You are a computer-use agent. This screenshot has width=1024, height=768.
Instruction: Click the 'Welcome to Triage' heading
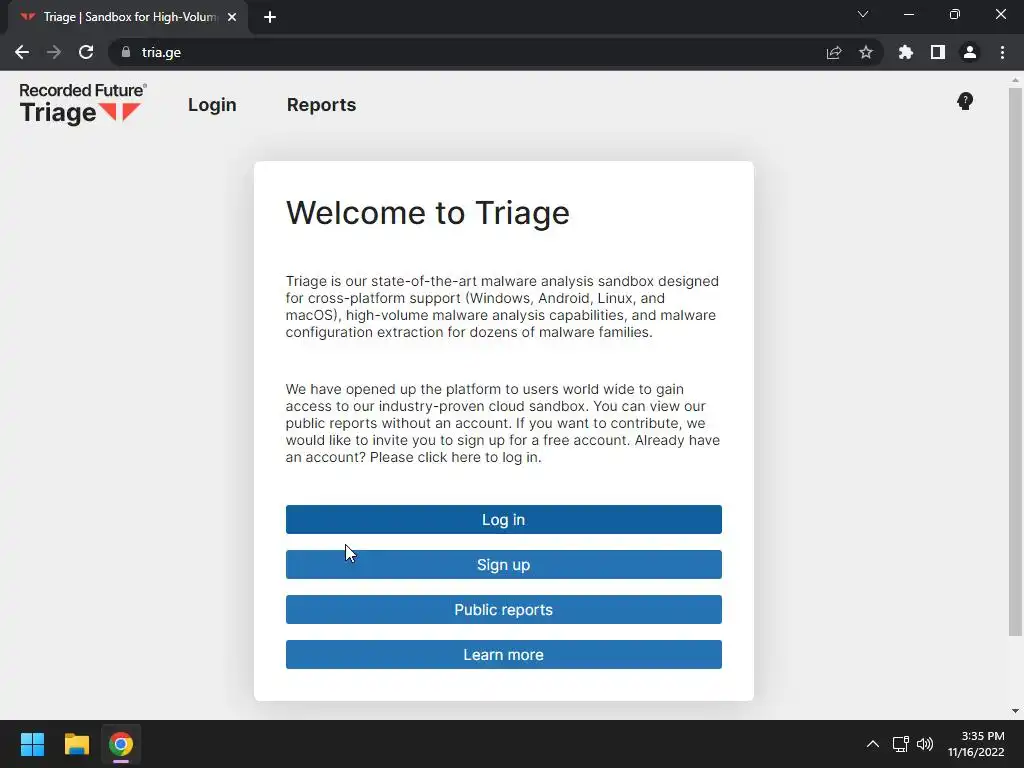pyautogui.click(x=428, y=213)
